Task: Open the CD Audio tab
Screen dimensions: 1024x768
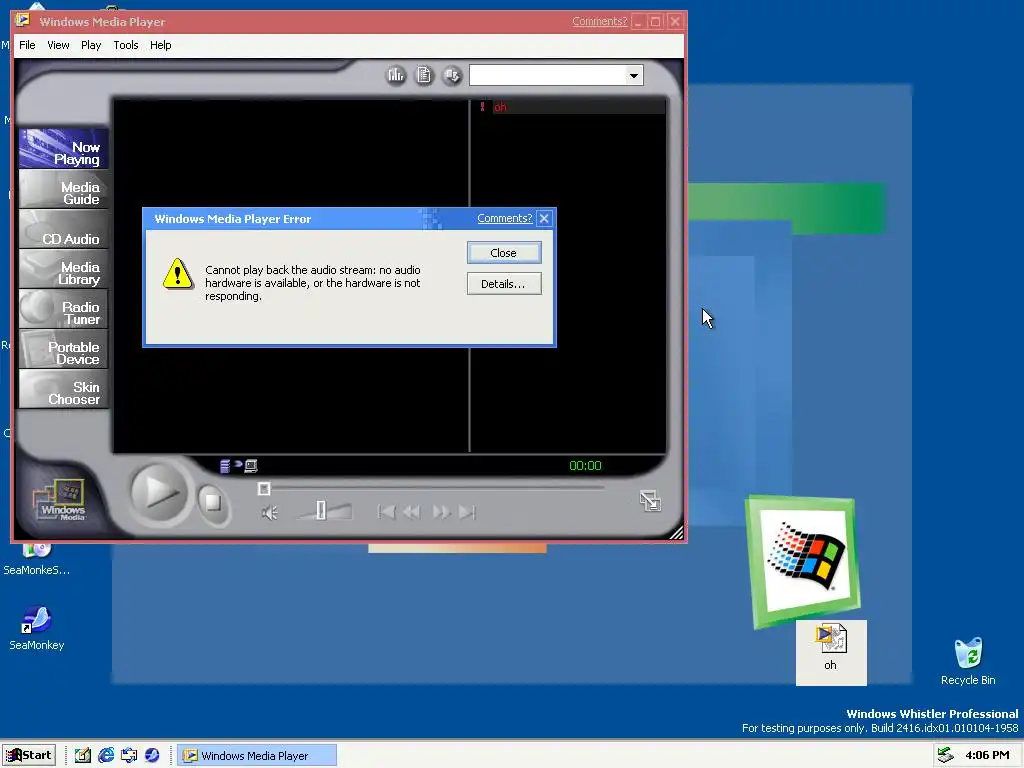Action: click(x=63, y=229)
